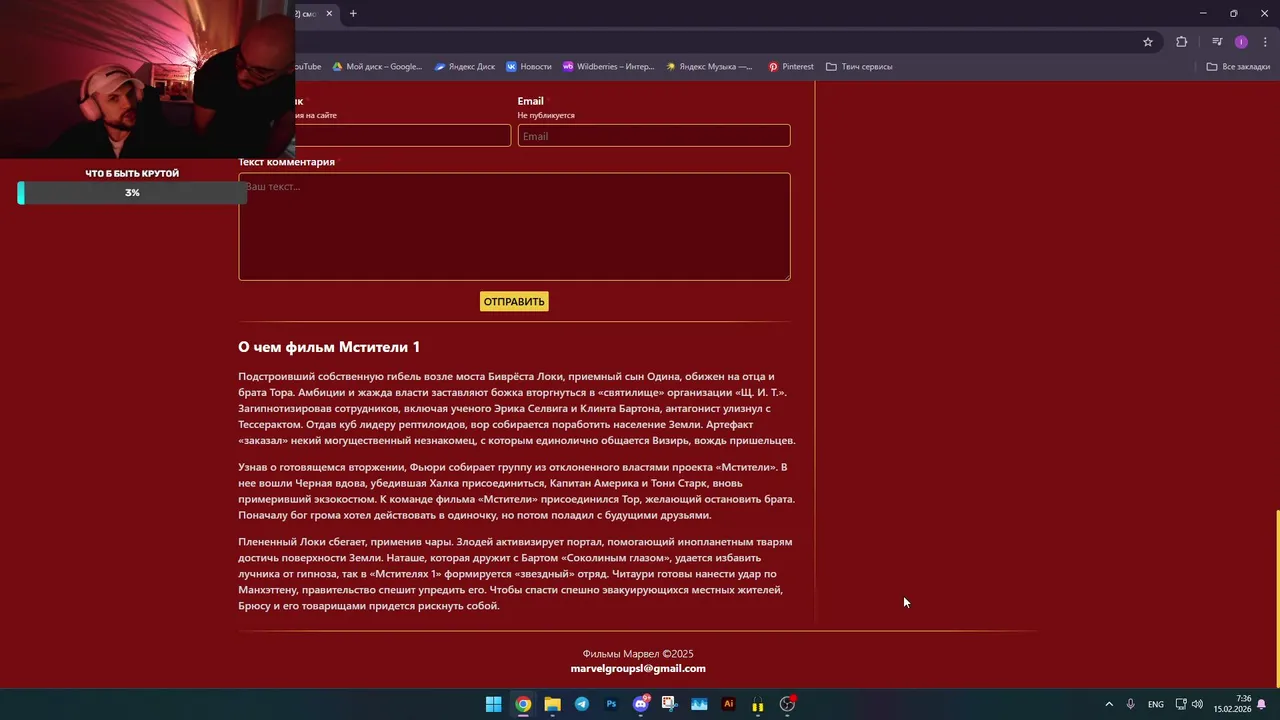The width and height of the screenshot is (1280, 720).
Task: Show hidden system tray icons
Action: coord(1108,704)
